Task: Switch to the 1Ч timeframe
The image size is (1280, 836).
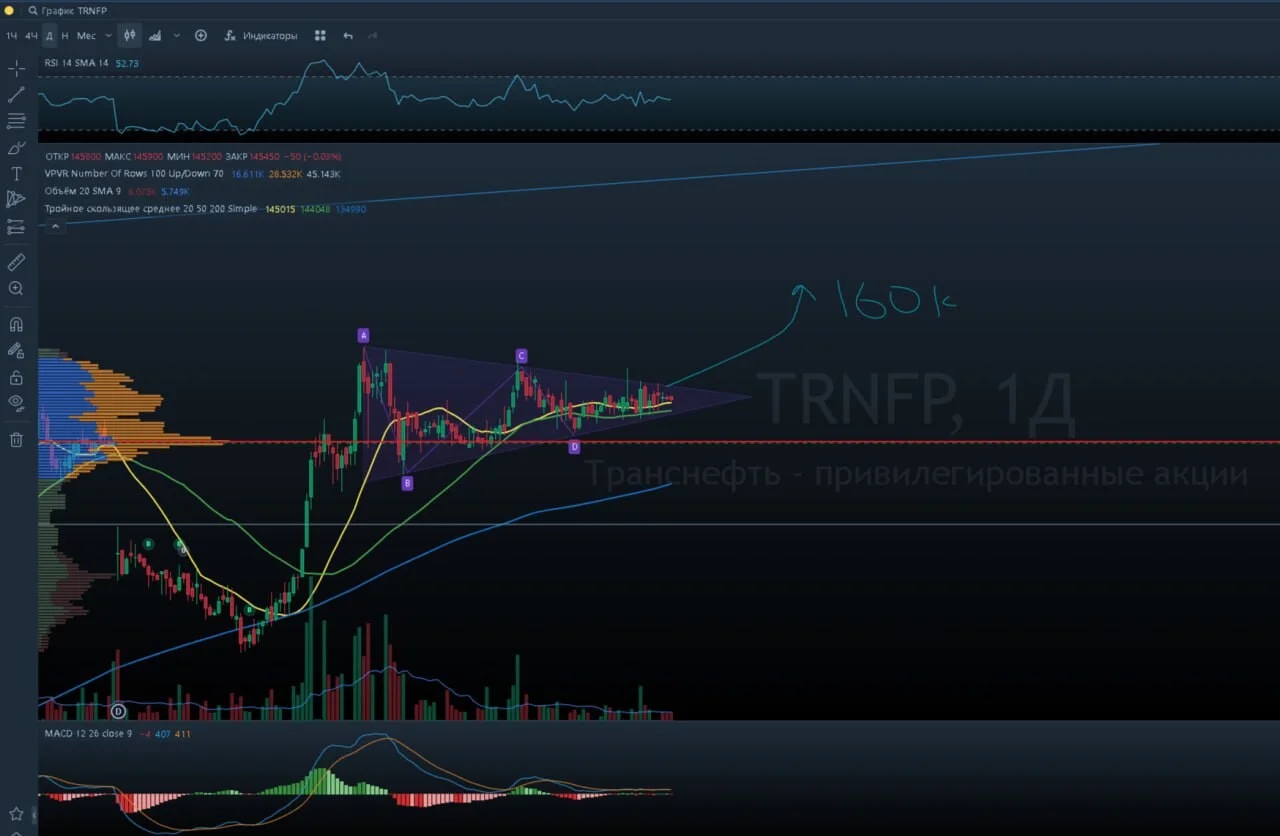Action: (x=12, y=36)
